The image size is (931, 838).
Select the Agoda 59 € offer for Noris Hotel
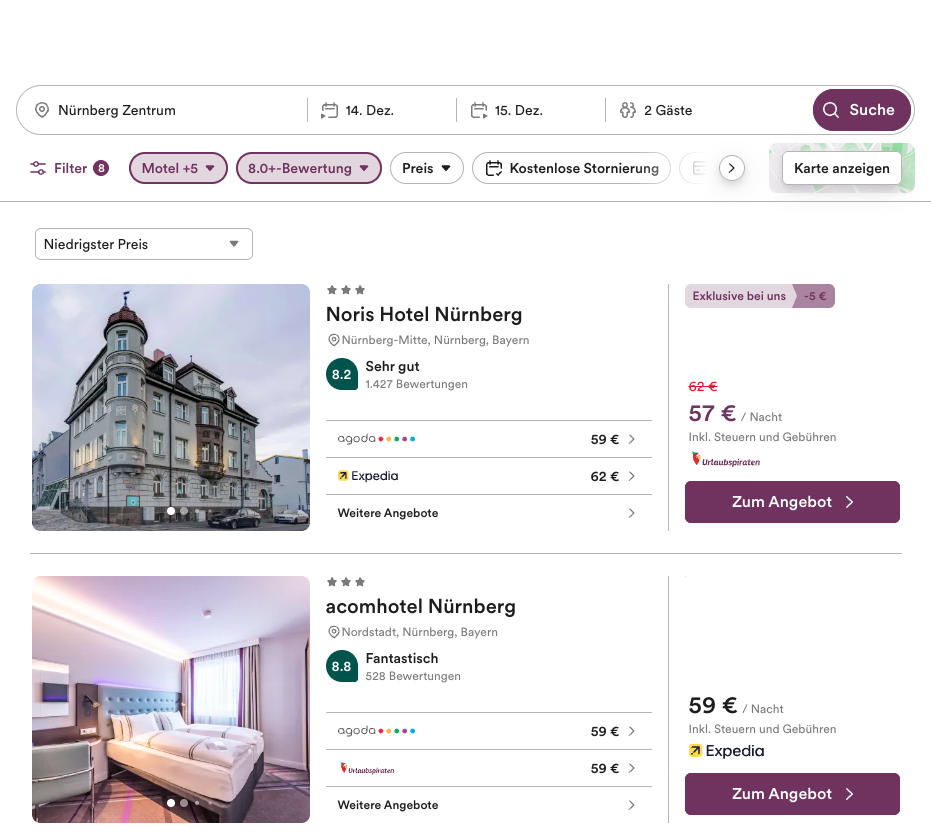[487, 439]
